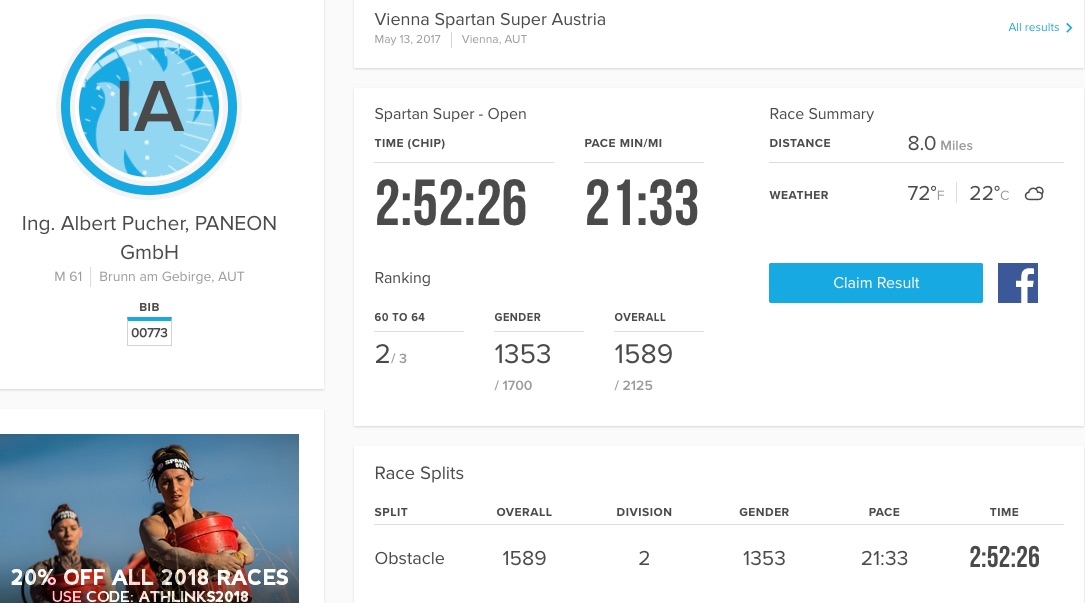The height and width of the screenshot is (603, 1085).
Task: Click the bib number 00773 box
Action: [x=149, y=332]
